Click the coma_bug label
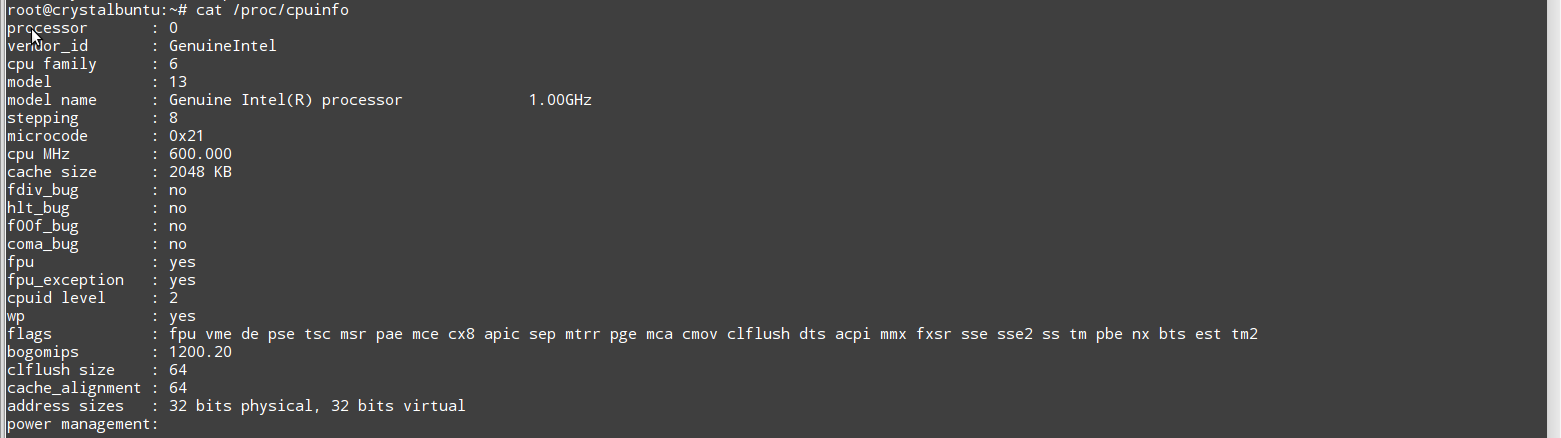Image resolution: width=1561 pixels, height=438 pixels. click(x=43, y=243)
